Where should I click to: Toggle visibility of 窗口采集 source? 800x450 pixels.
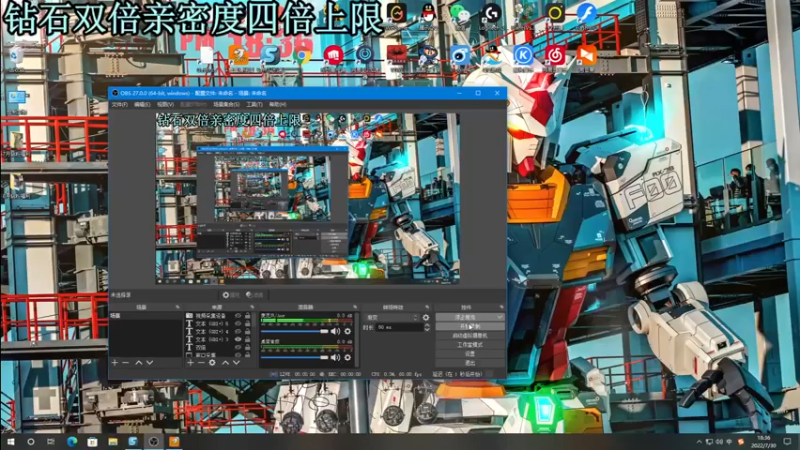coord(238,355)
